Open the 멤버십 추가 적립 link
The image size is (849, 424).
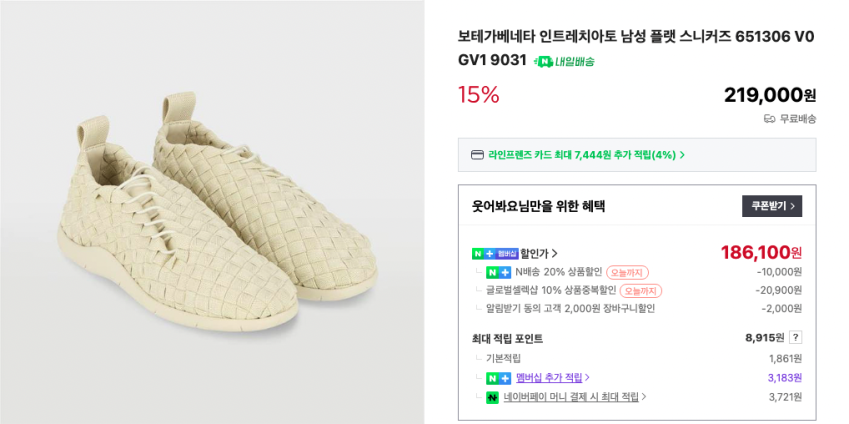click(x=549, y=378)
